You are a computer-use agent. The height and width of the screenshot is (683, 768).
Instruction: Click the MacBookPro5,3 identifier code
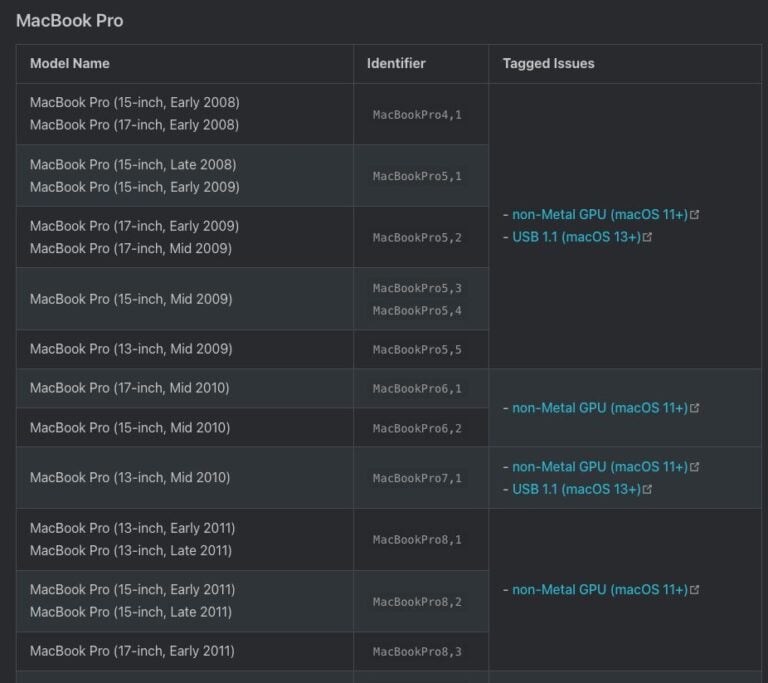click(417, 288)
